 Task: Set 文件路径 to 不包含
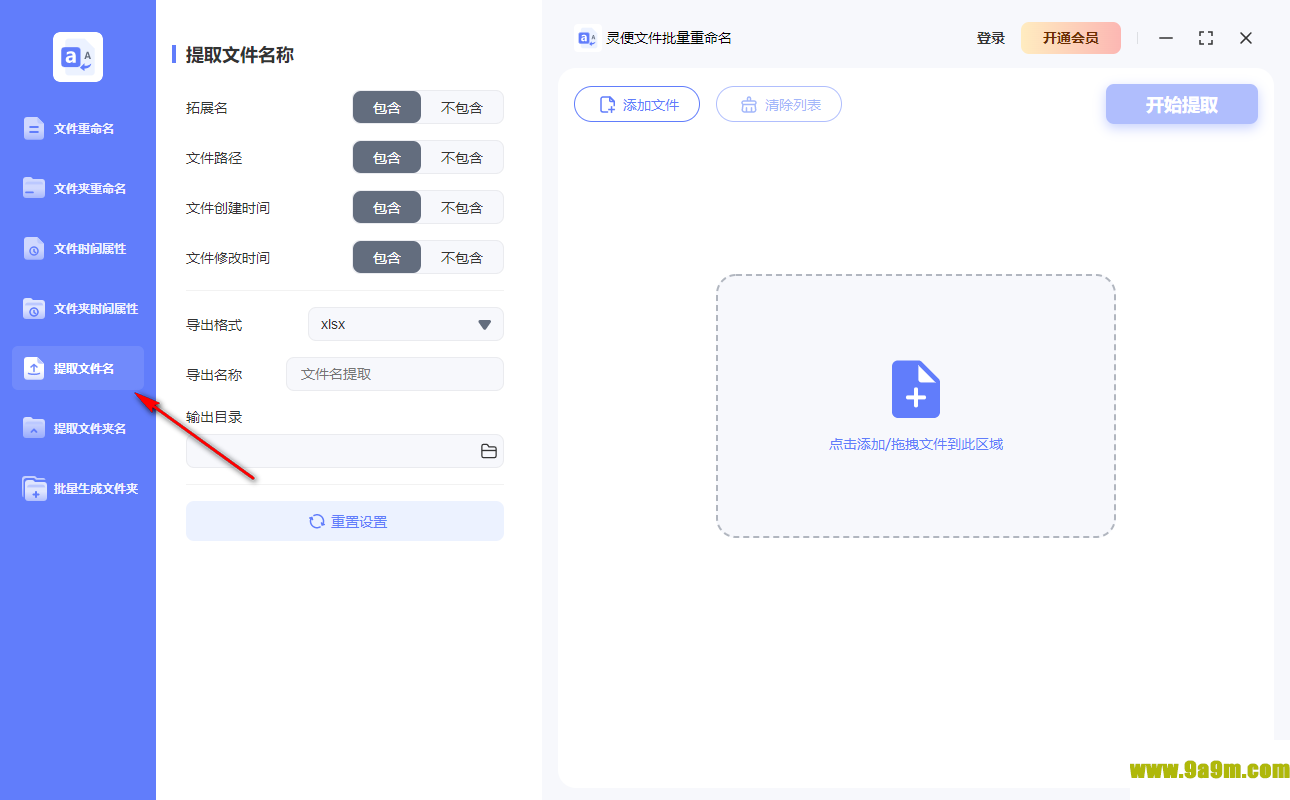462,157
